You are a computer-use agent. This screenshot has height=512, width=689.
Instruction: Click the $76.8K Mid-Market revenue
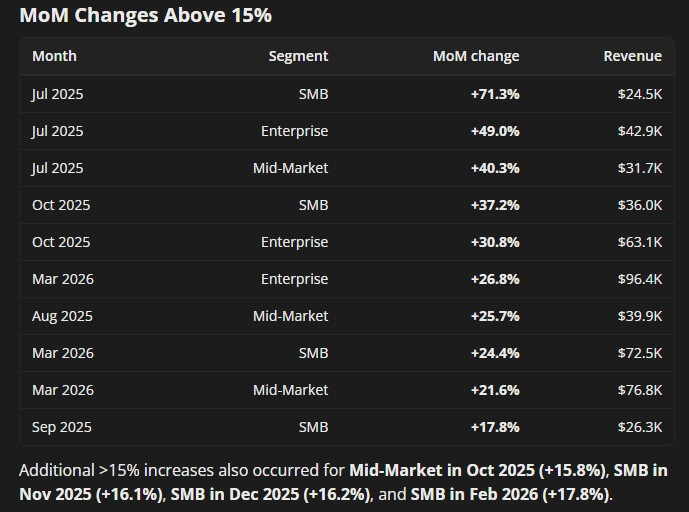(x=640, y=390)
